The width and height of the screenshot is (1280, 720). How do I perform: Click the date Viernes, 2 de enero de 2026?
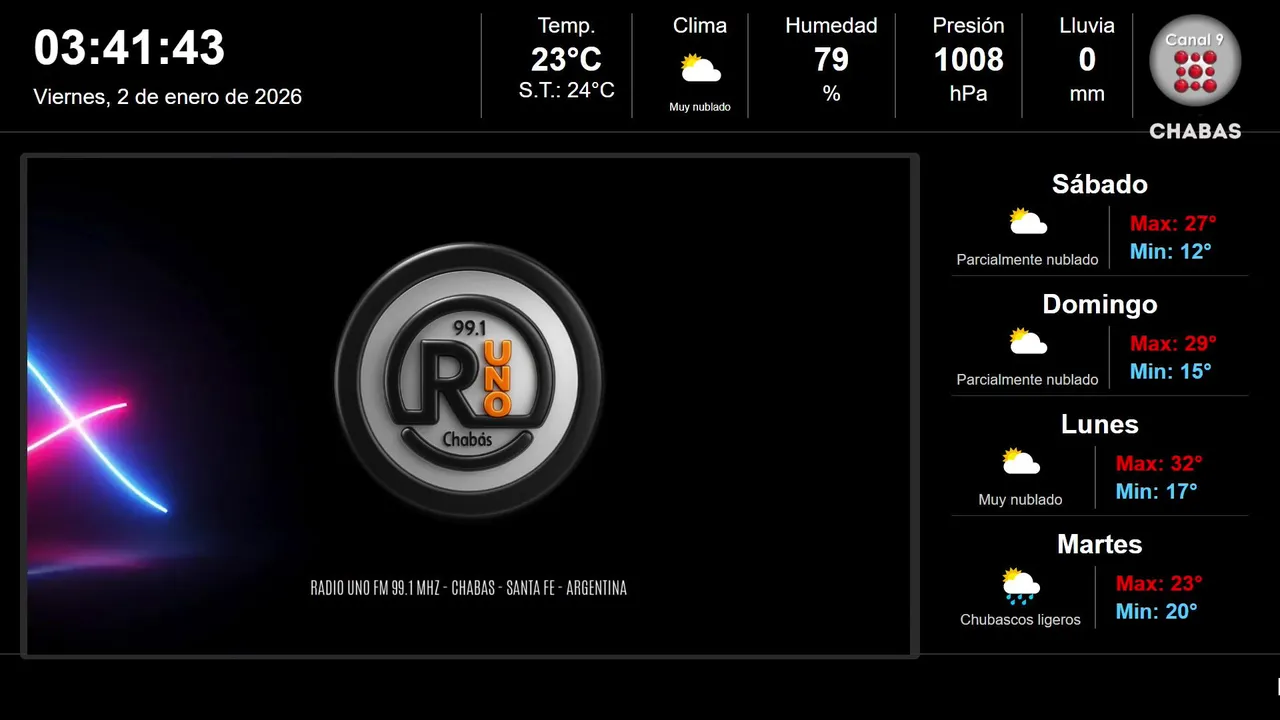[168, 97]
